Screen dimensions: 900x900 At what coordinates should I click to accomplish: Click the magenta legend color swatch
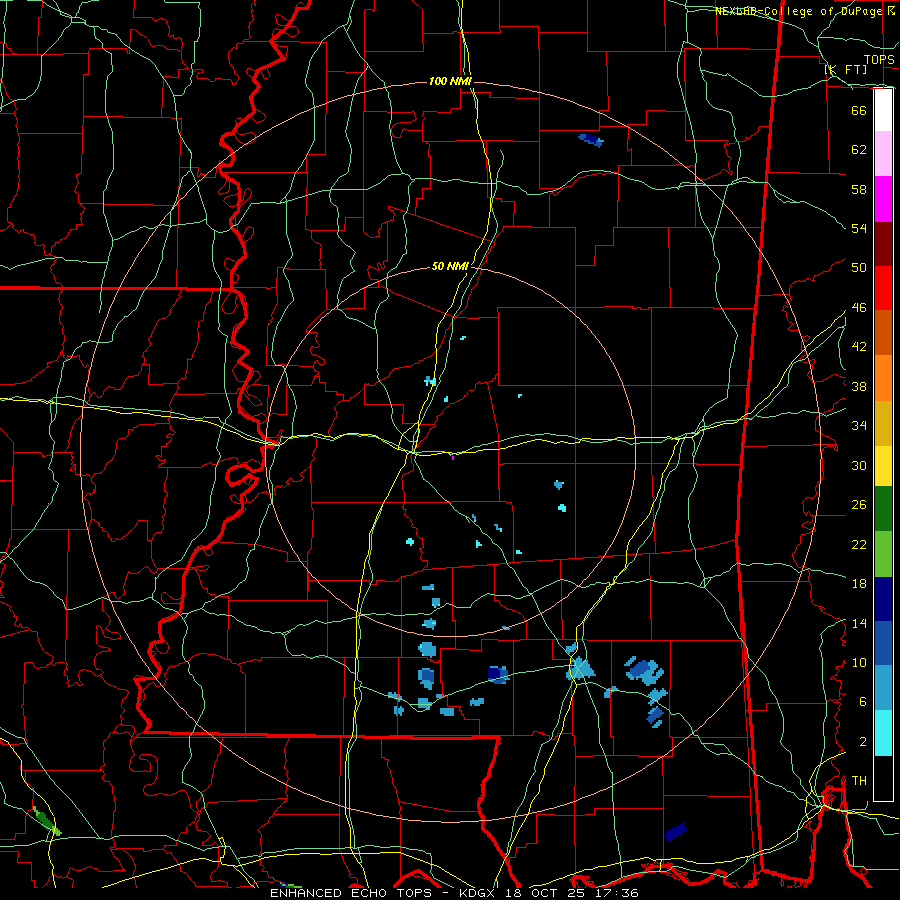click(x=883, y=199)
